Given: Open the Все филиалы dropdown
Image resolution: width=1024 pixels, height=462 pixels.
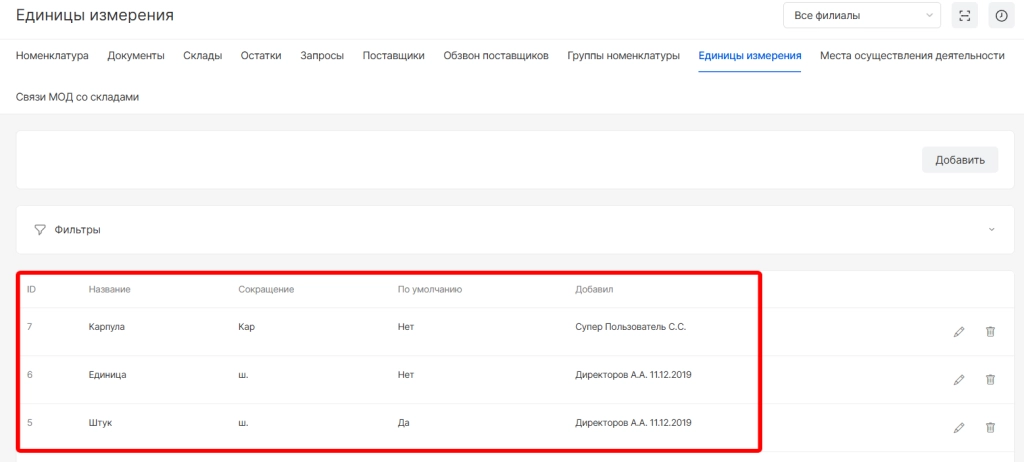Looking at the screenshot, I should click(861, 16).
